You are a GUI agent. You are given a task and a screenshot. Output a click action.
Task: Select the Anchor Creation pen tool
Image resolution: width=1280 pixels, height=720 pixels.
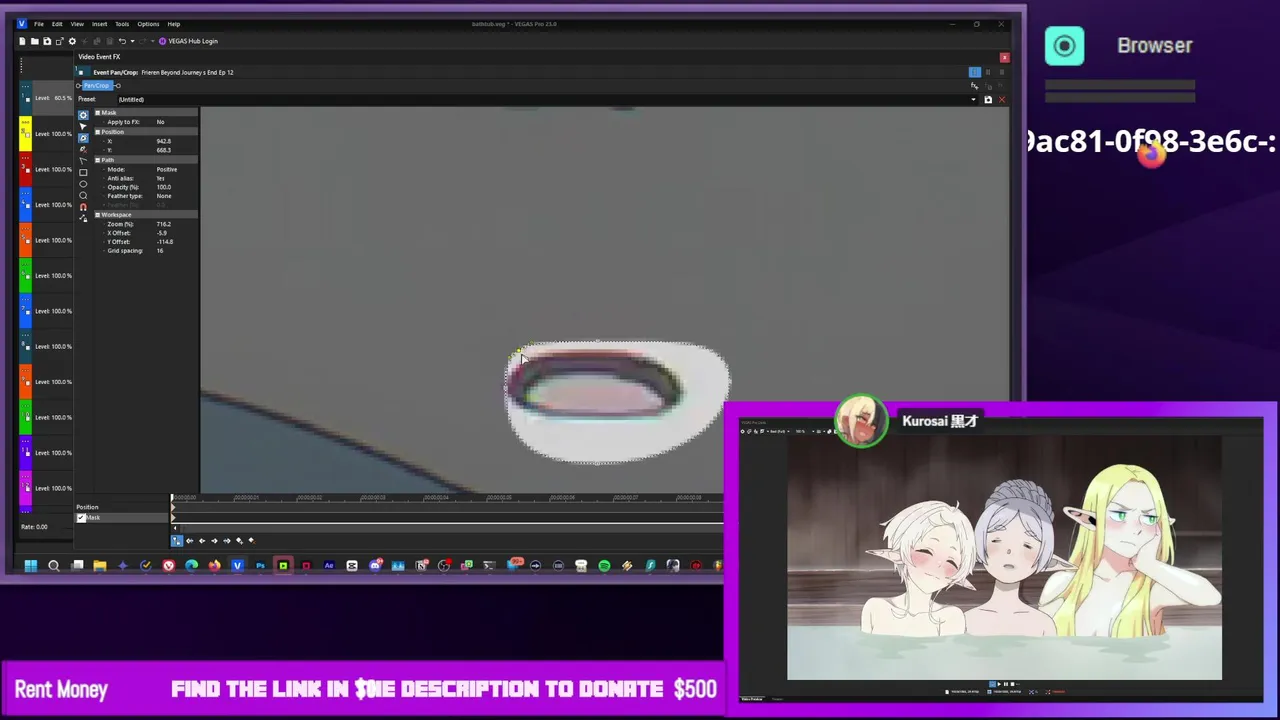pos(83,138)
